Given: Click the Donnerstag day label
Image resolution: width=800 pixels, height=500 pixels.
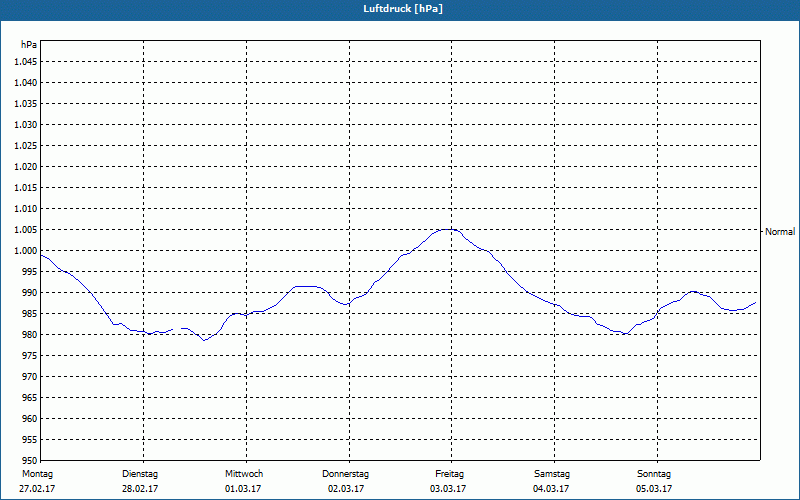Looking at the screenshot, I should click(345, 474).
